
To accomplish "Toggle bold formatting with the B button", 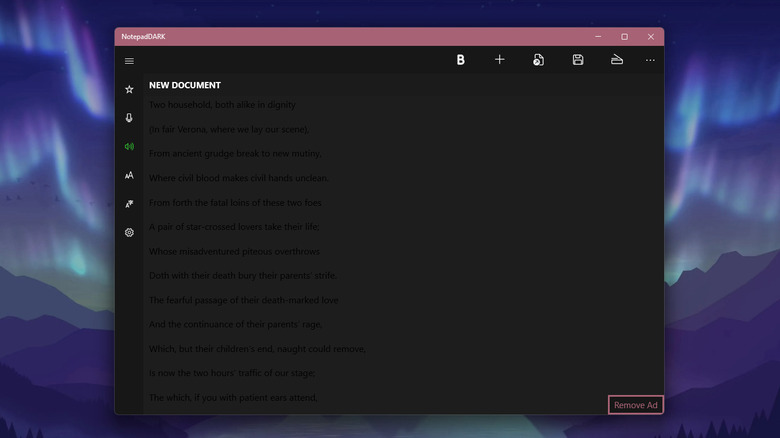I will click(461, 60).
